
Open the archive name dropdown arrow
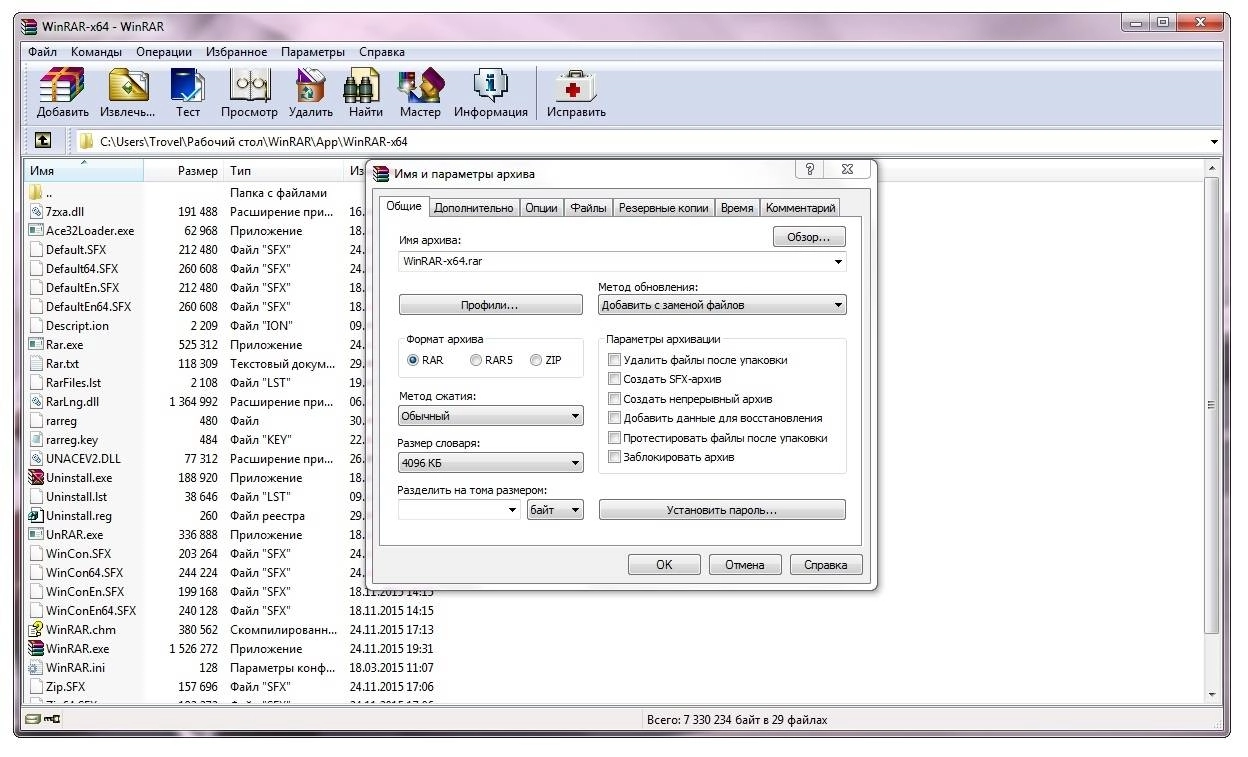[838, 262]
